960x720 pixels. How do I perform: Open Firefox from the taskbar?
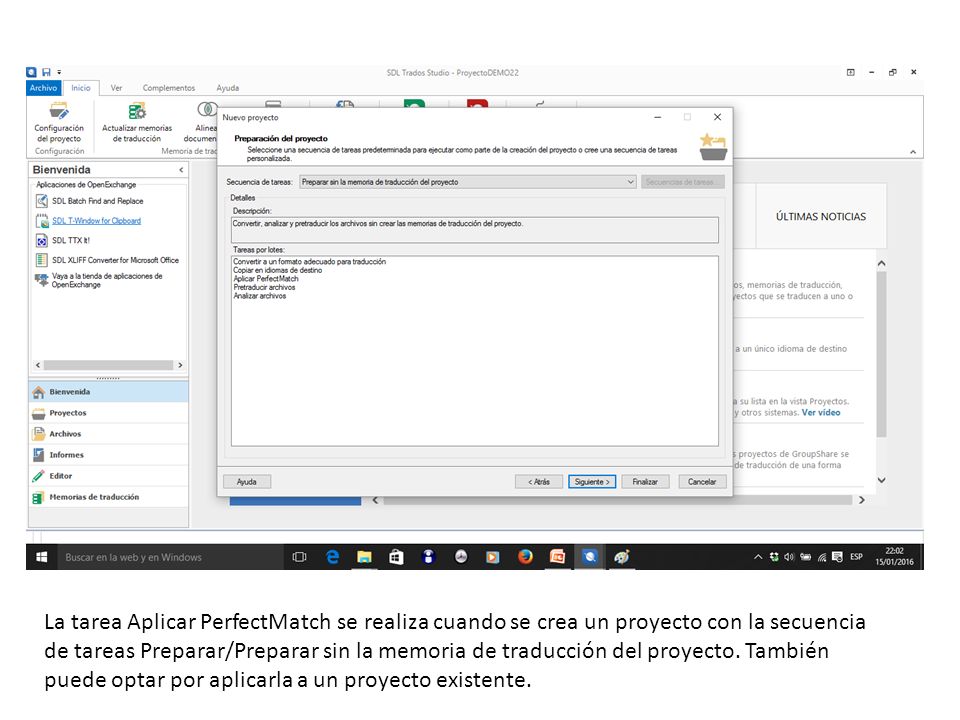click(525, 557)
